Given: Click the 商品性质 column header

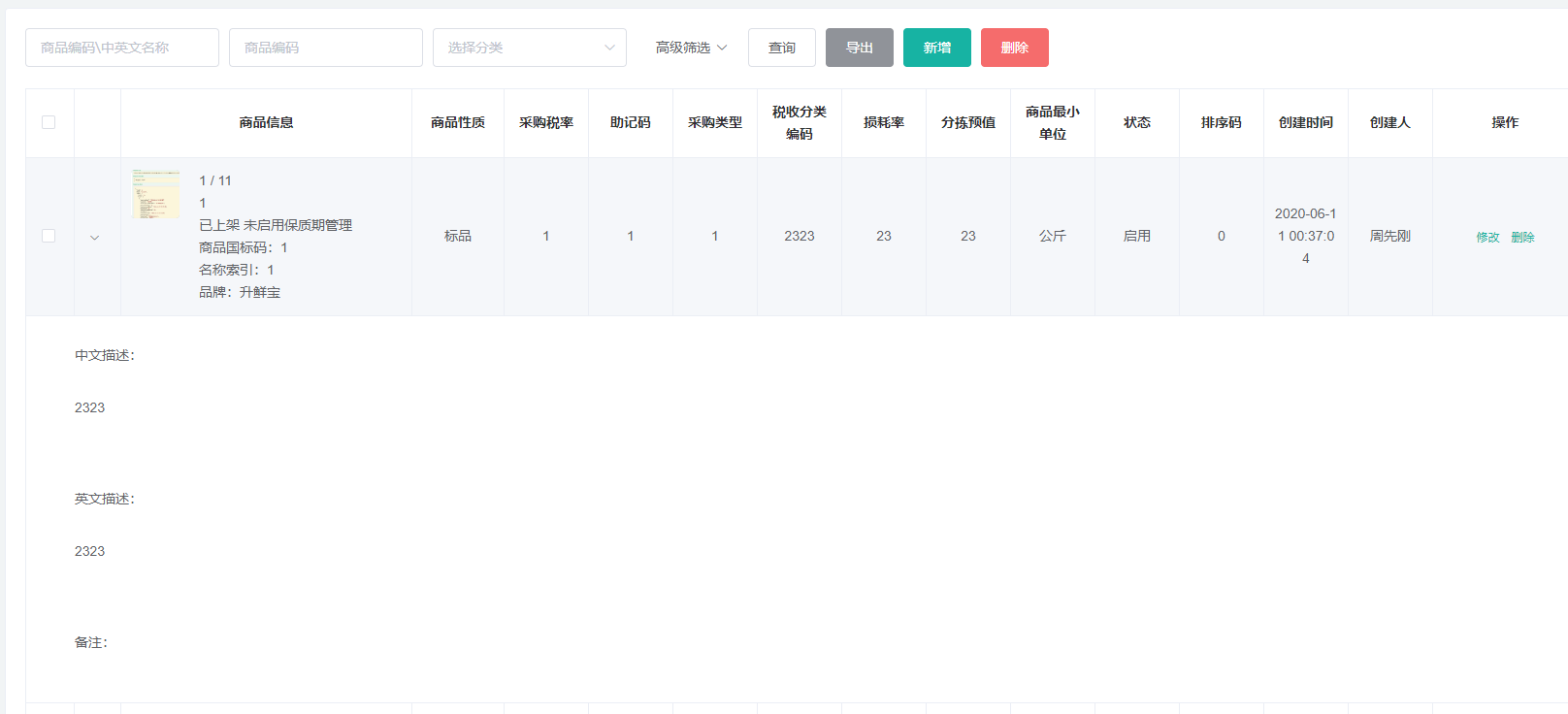Looking at the screenshot, I should [458, 122].
